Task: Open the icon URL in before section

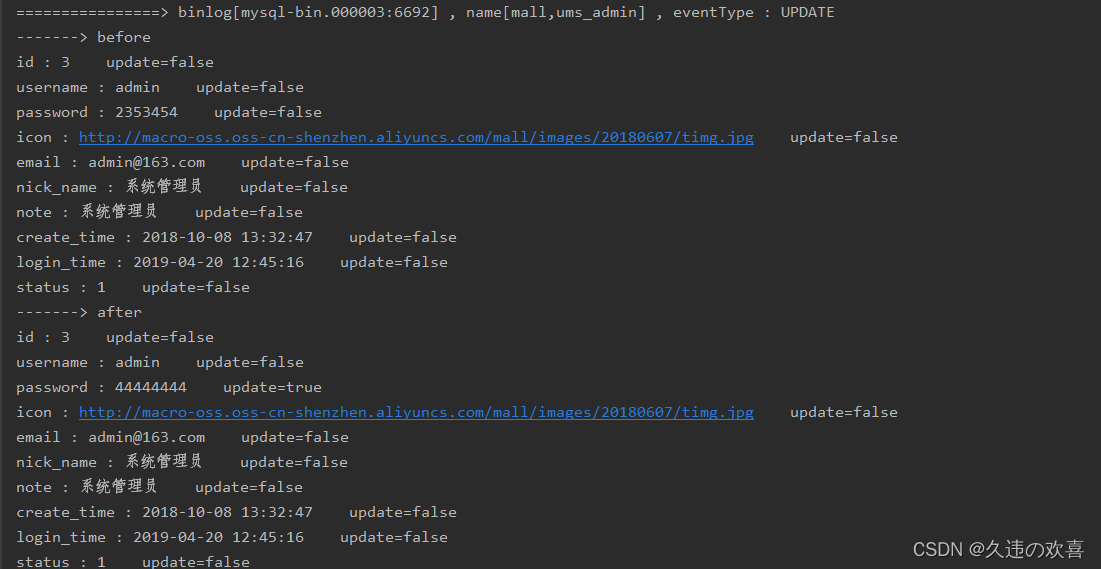Action: (416, 137)
